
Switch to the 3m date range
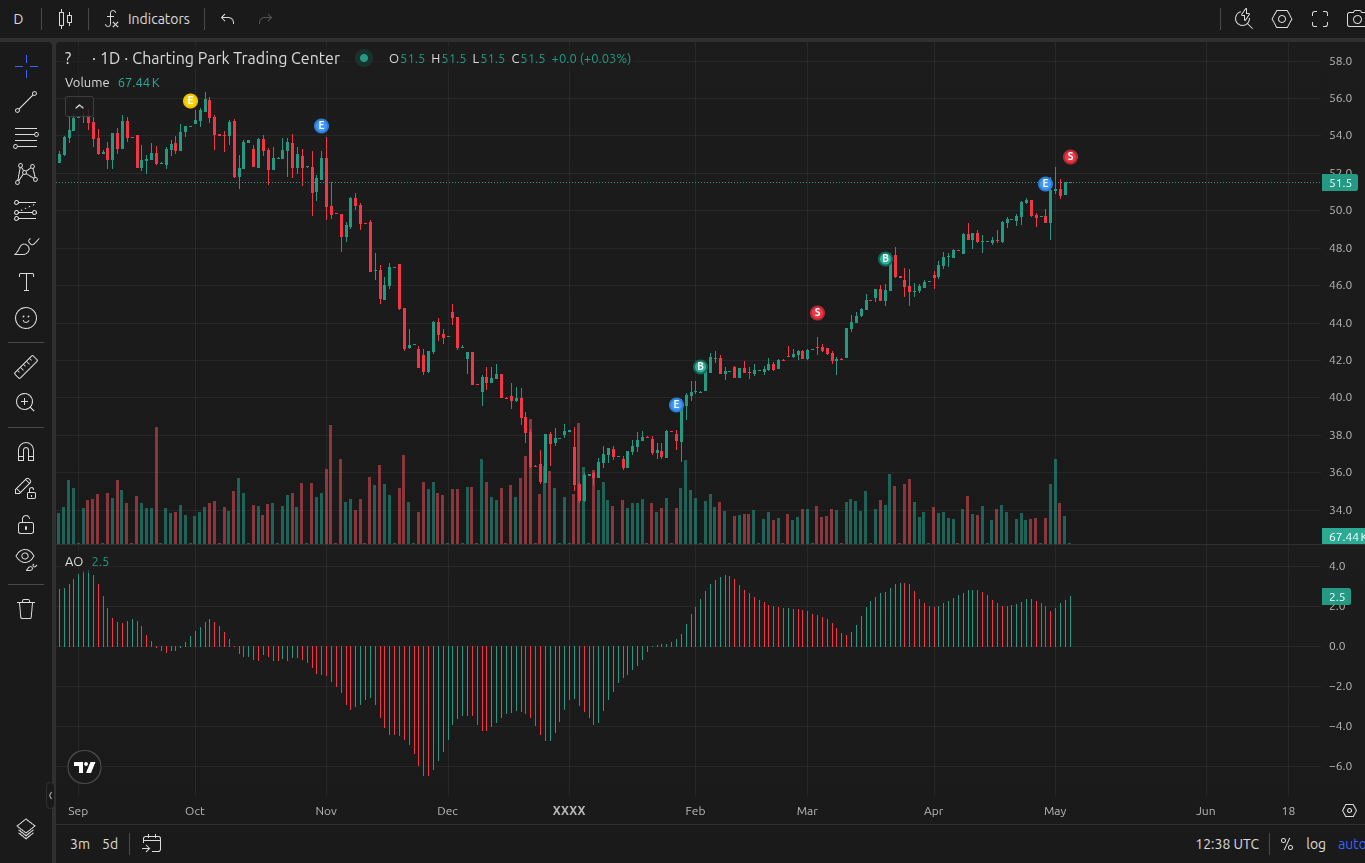[x=79, y=844]
